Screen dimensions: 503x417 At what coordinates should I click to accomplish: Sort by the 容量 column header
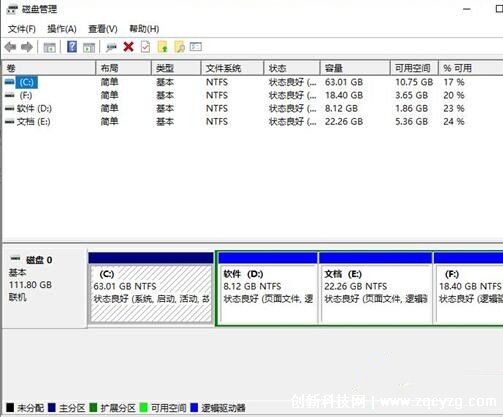pos(355,68)
